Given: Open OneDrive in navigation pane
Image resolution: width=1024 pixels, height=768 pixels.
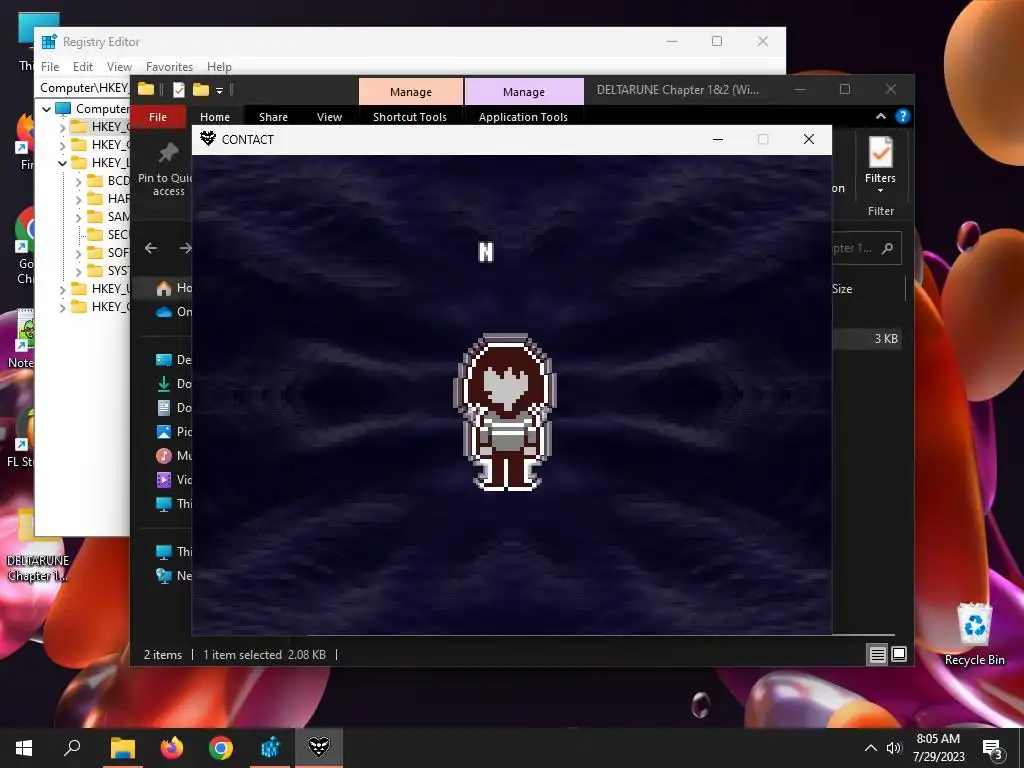Looking at the screenshot, I should tap(174, 312).
